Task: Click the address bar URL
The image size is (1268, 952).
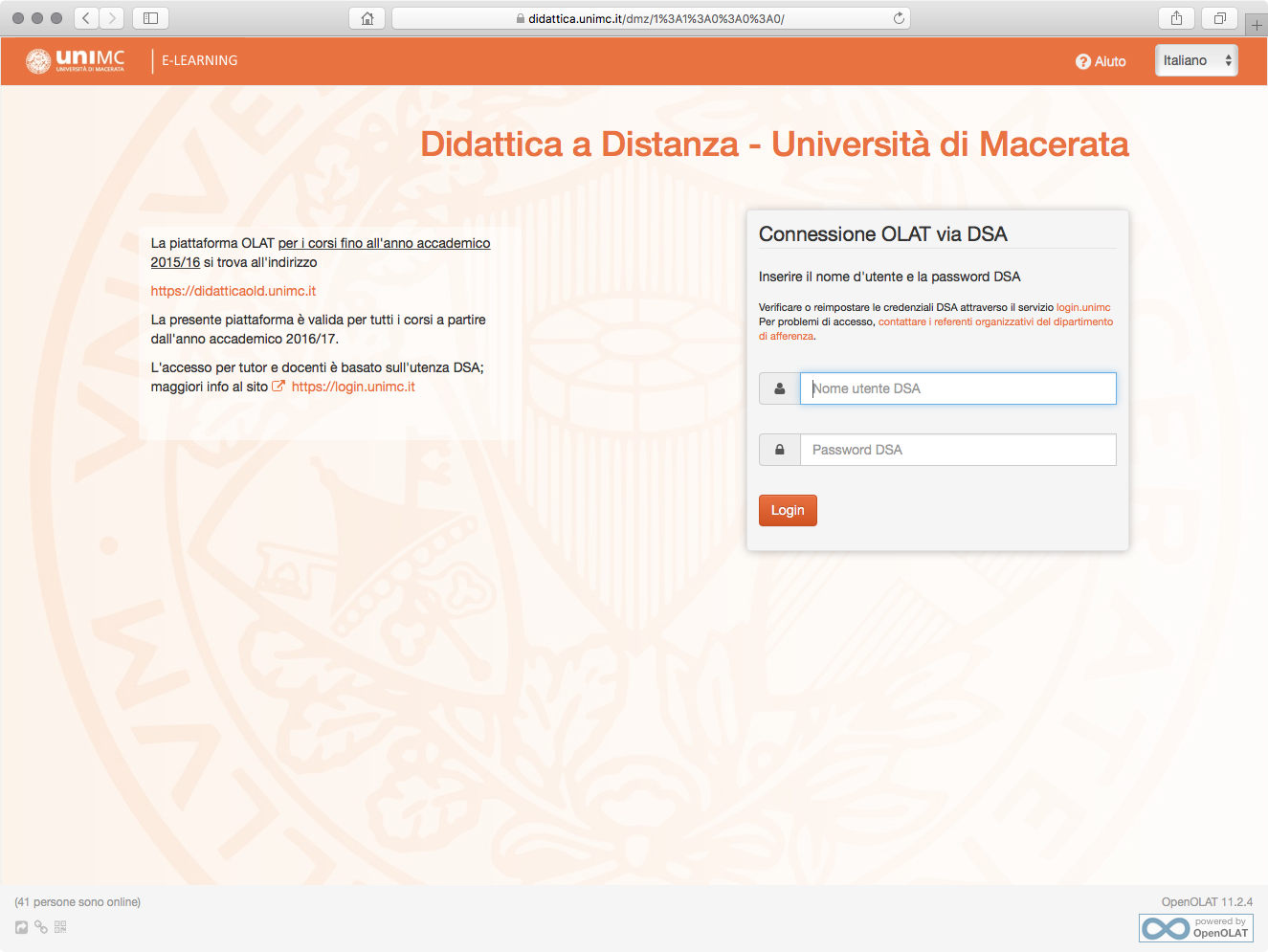Action: click(x=651, y=18)
